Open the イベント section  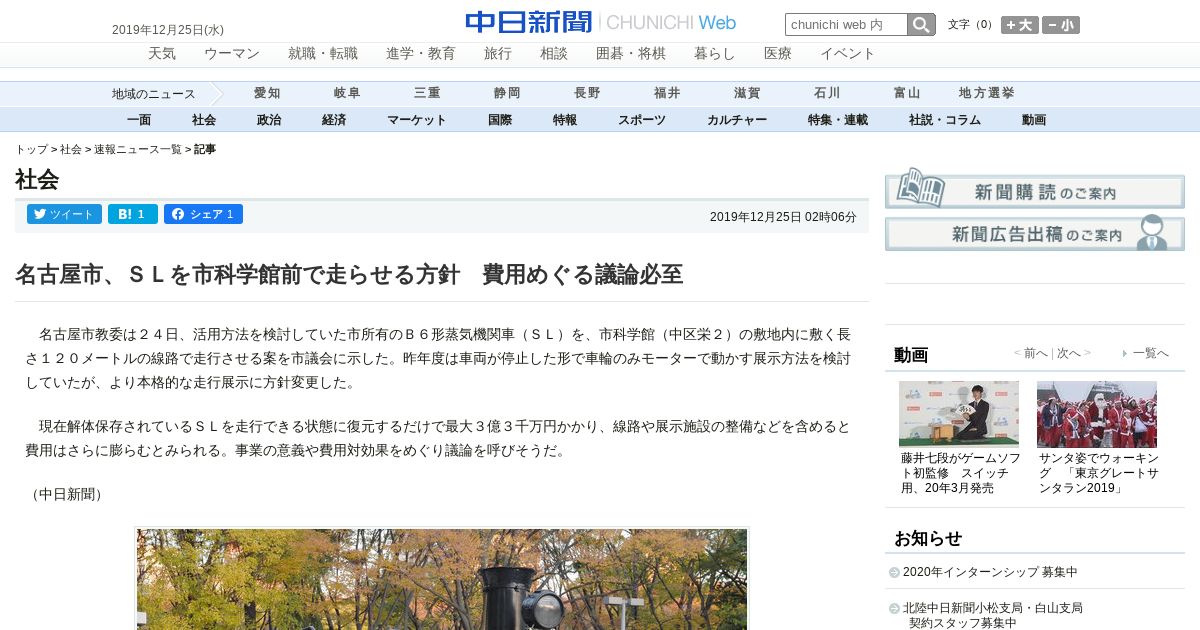[848, 54]
